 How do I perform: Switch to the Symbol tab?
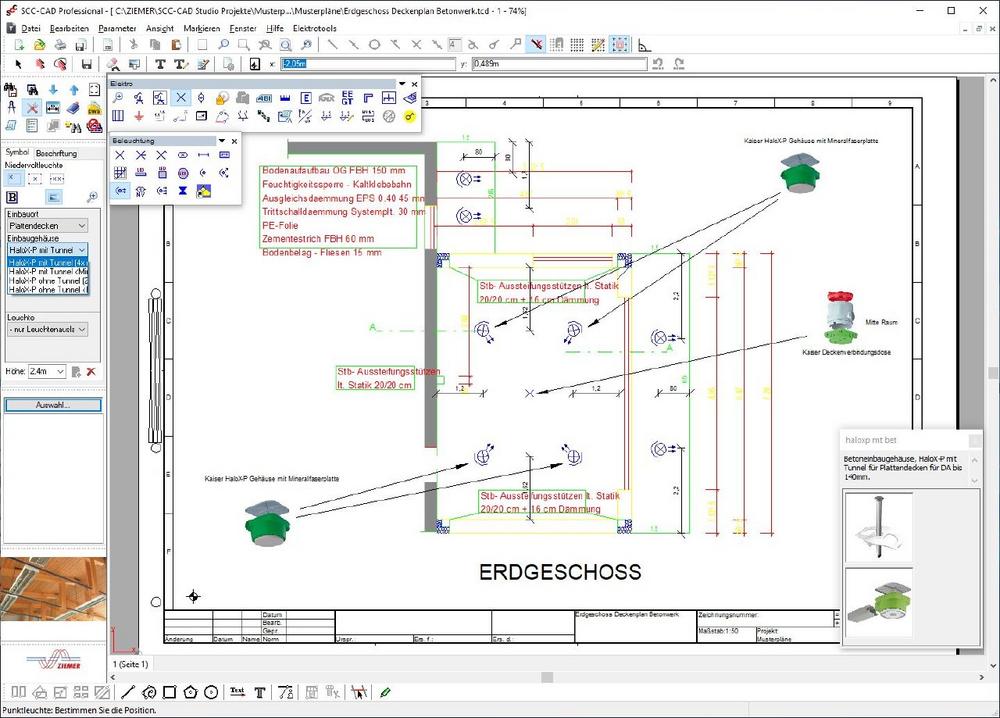(17, 152)
